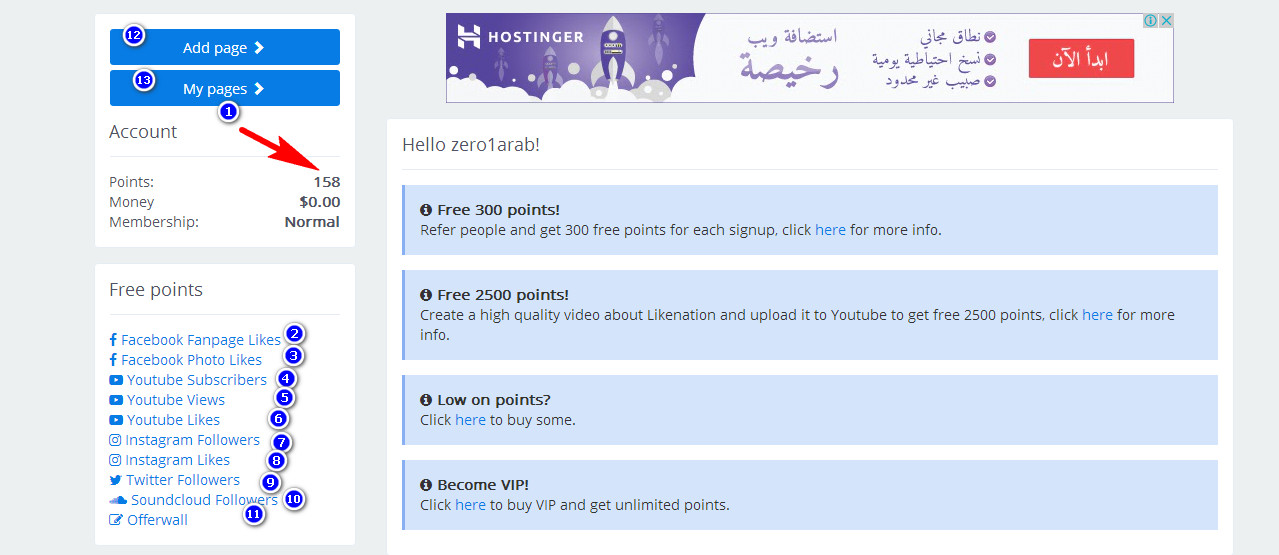Open Youtube Views link

pyautogui.click(x=176, y=400)
